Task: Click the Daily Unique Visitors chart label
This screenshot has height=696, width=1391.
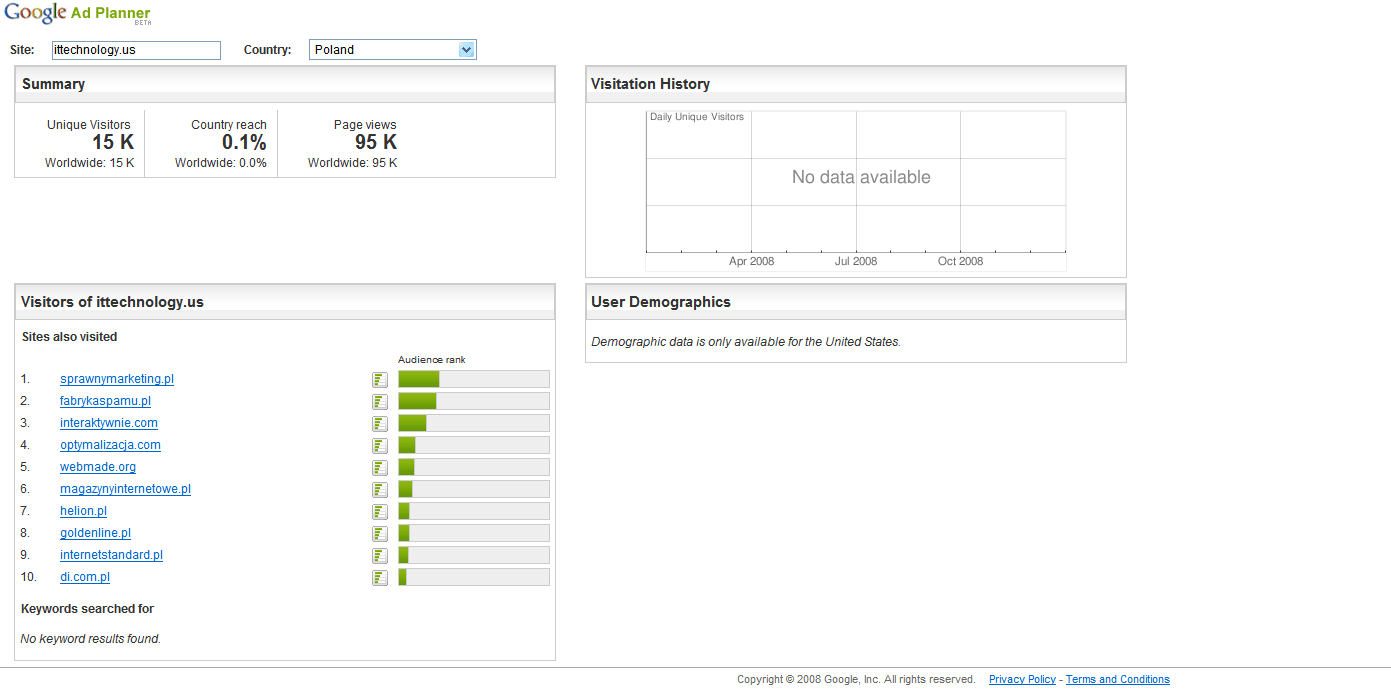Action: point(697,117)
